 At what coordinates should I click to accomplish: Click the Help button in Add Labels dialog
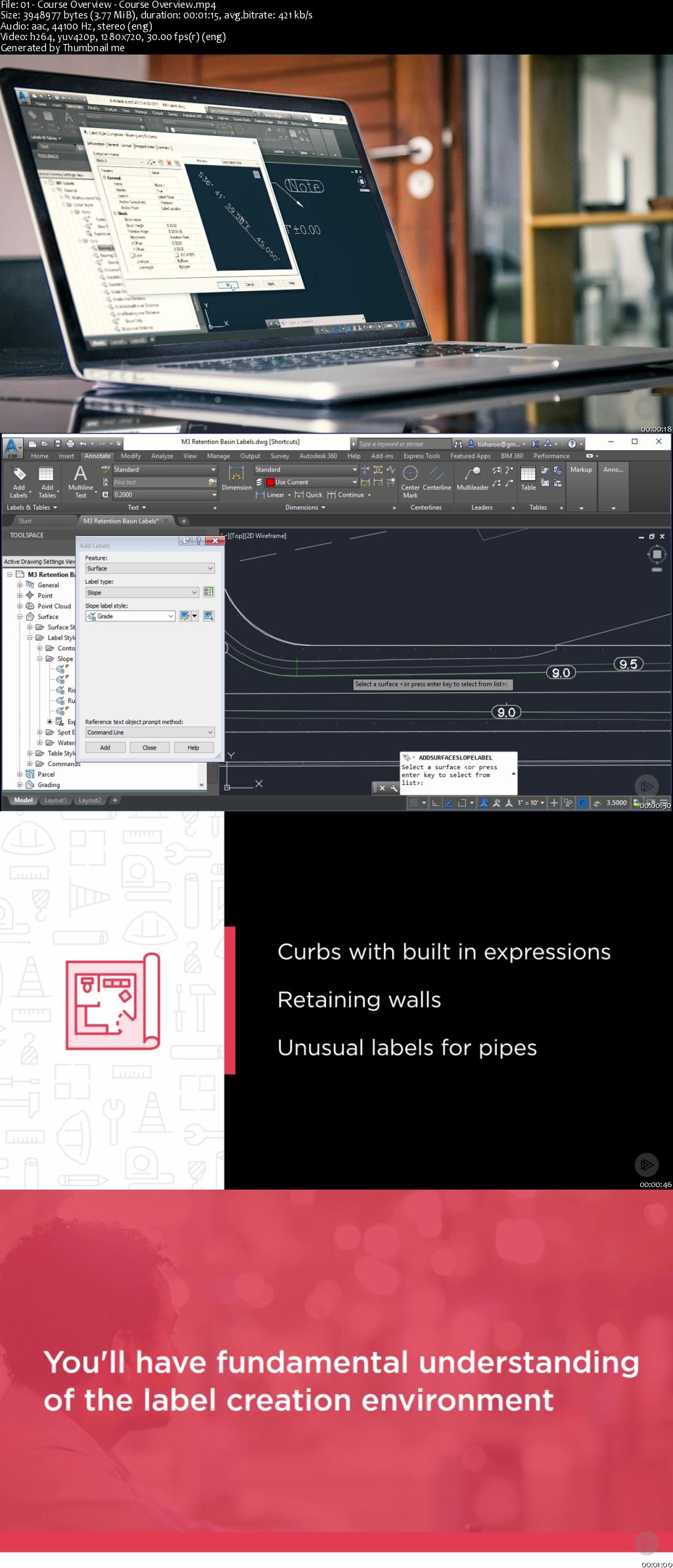point(193,748)
